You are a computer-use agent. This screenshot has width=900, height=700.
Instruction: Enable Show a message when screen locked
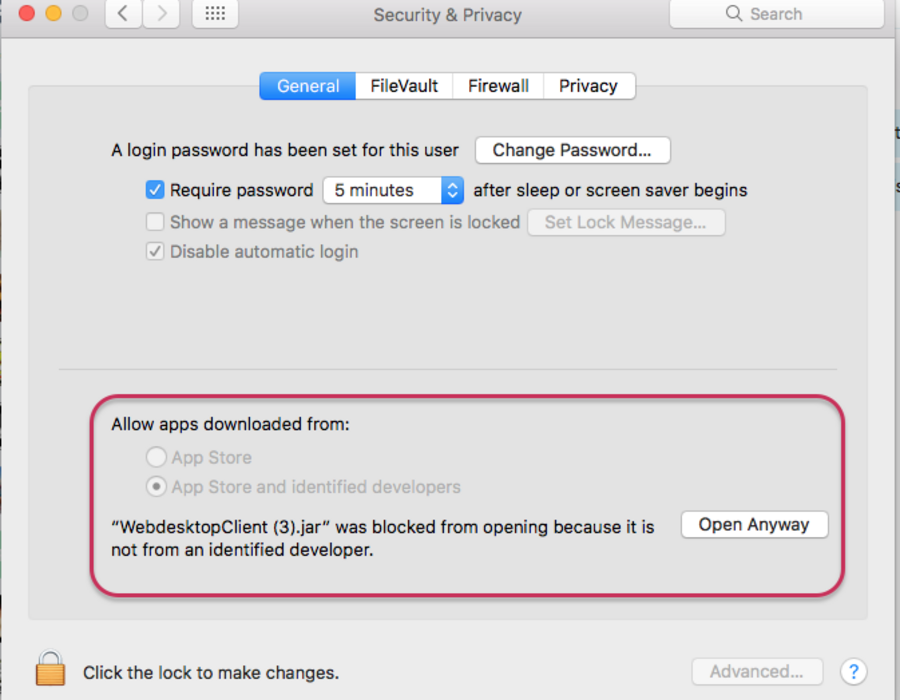(155, 222)
